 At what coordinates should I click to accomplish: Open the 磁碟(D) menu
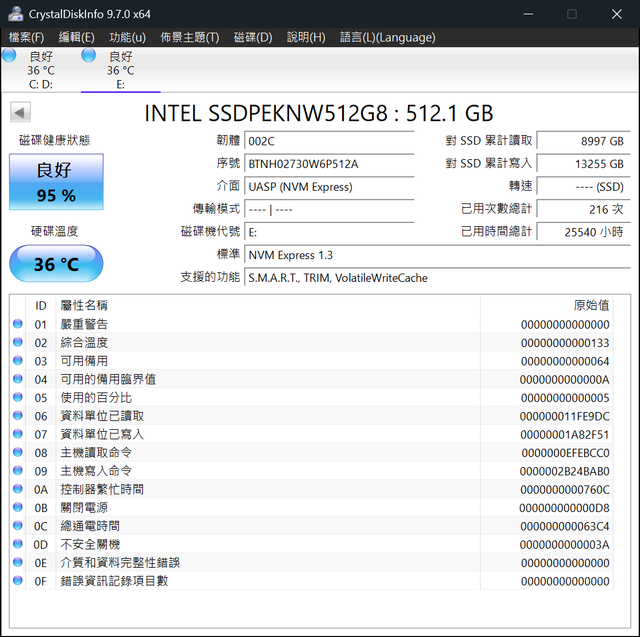(x=253, y=38)
